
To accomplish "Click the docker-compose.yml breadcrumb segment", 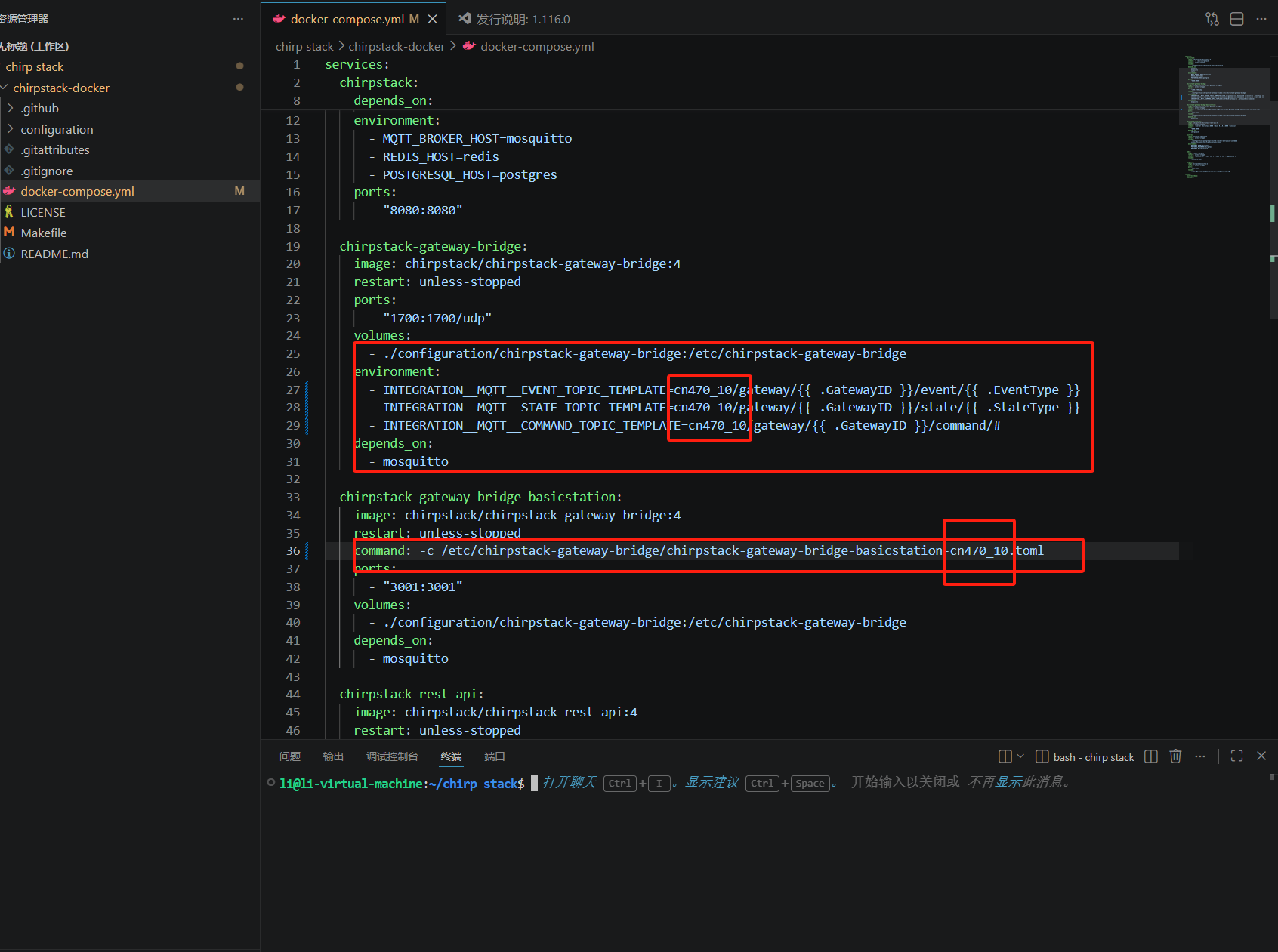I will [x=537, y=47].
